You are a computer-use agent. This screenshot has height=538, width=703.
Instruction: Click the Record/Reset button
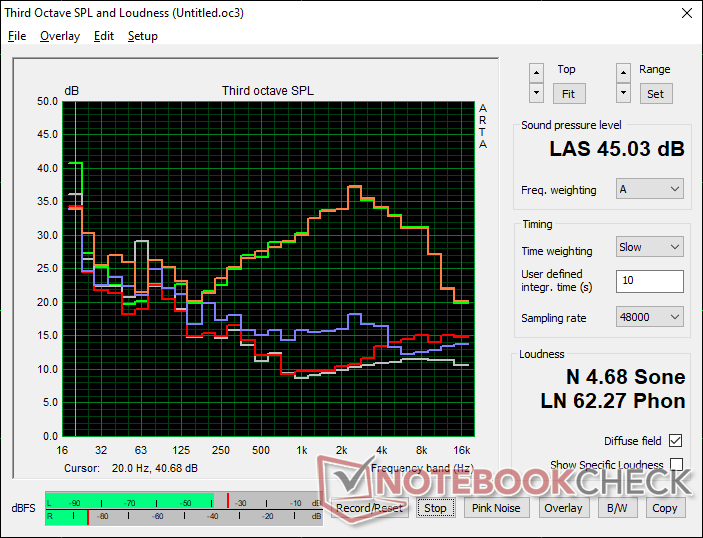pyautogui.click(x=369, y=508)
